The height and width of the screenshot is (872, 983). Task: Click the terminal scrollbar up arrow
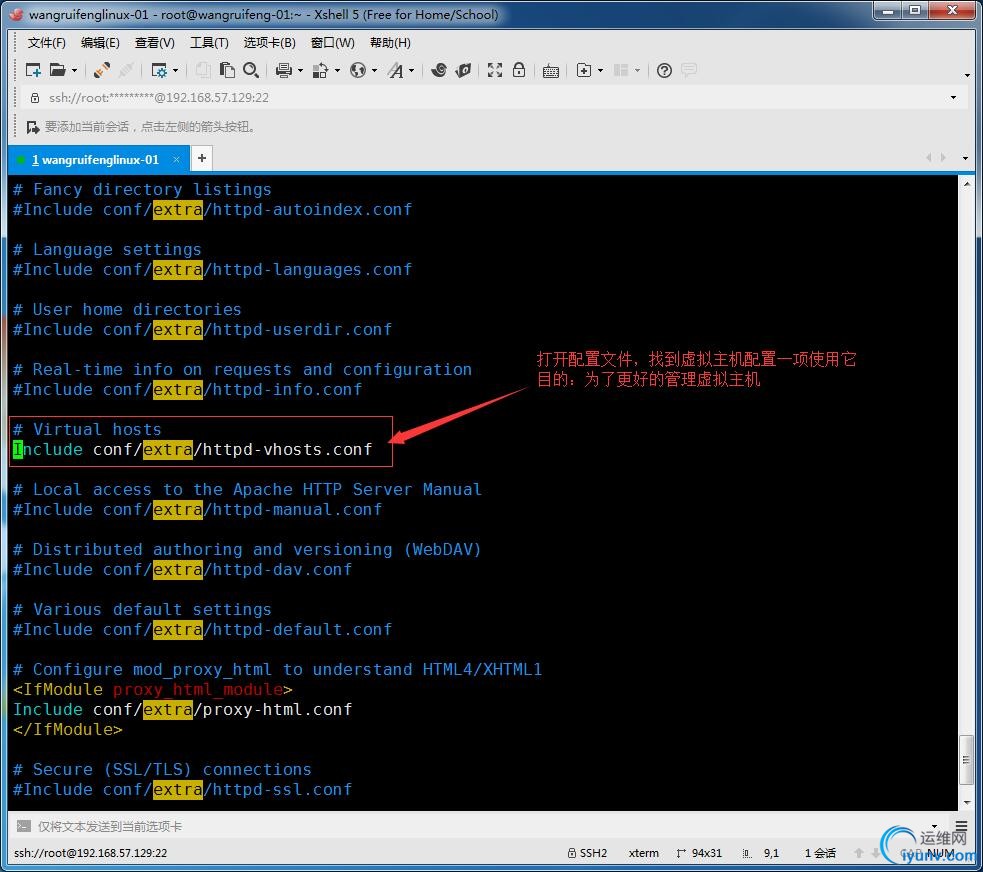click(x=966, y=184)
